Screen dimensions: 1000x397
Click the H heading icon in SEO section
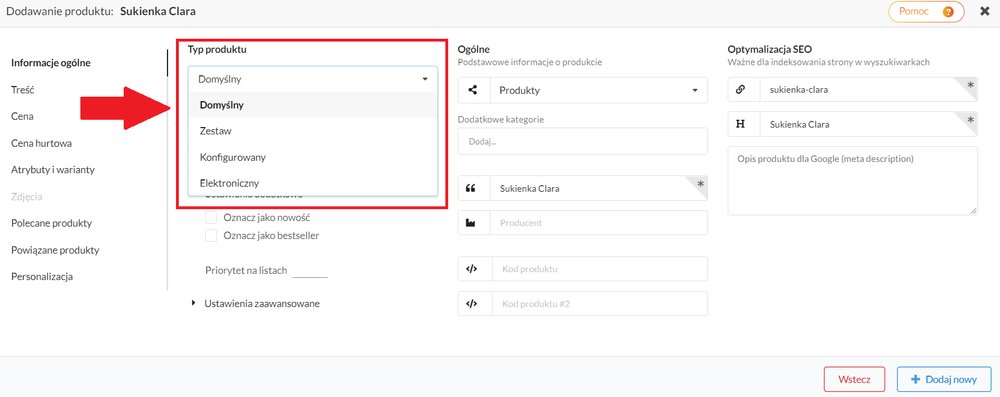tap(740, 124)
